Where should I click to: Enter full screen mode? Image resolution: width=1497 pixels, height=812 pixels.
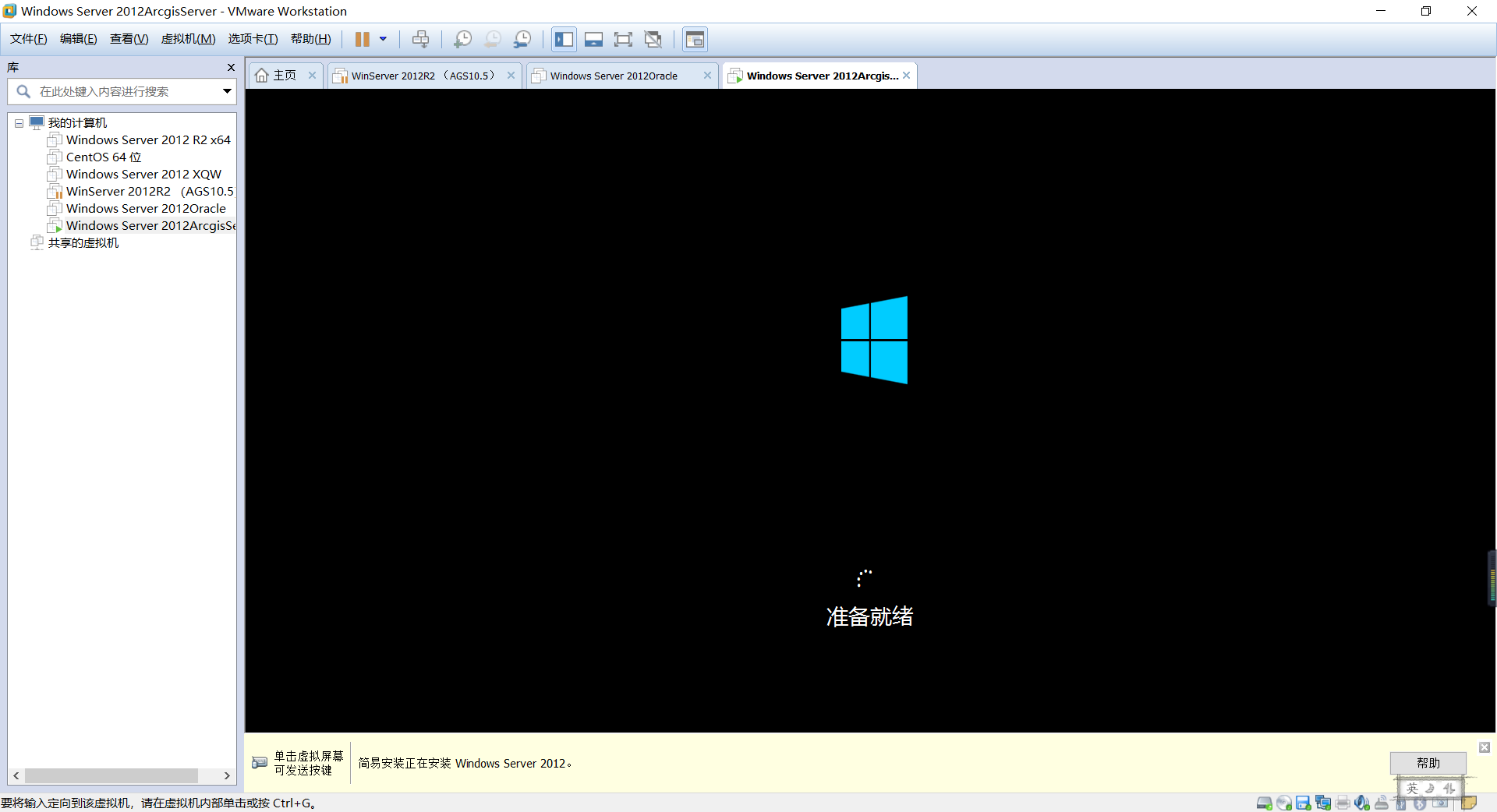coord(623,39)
